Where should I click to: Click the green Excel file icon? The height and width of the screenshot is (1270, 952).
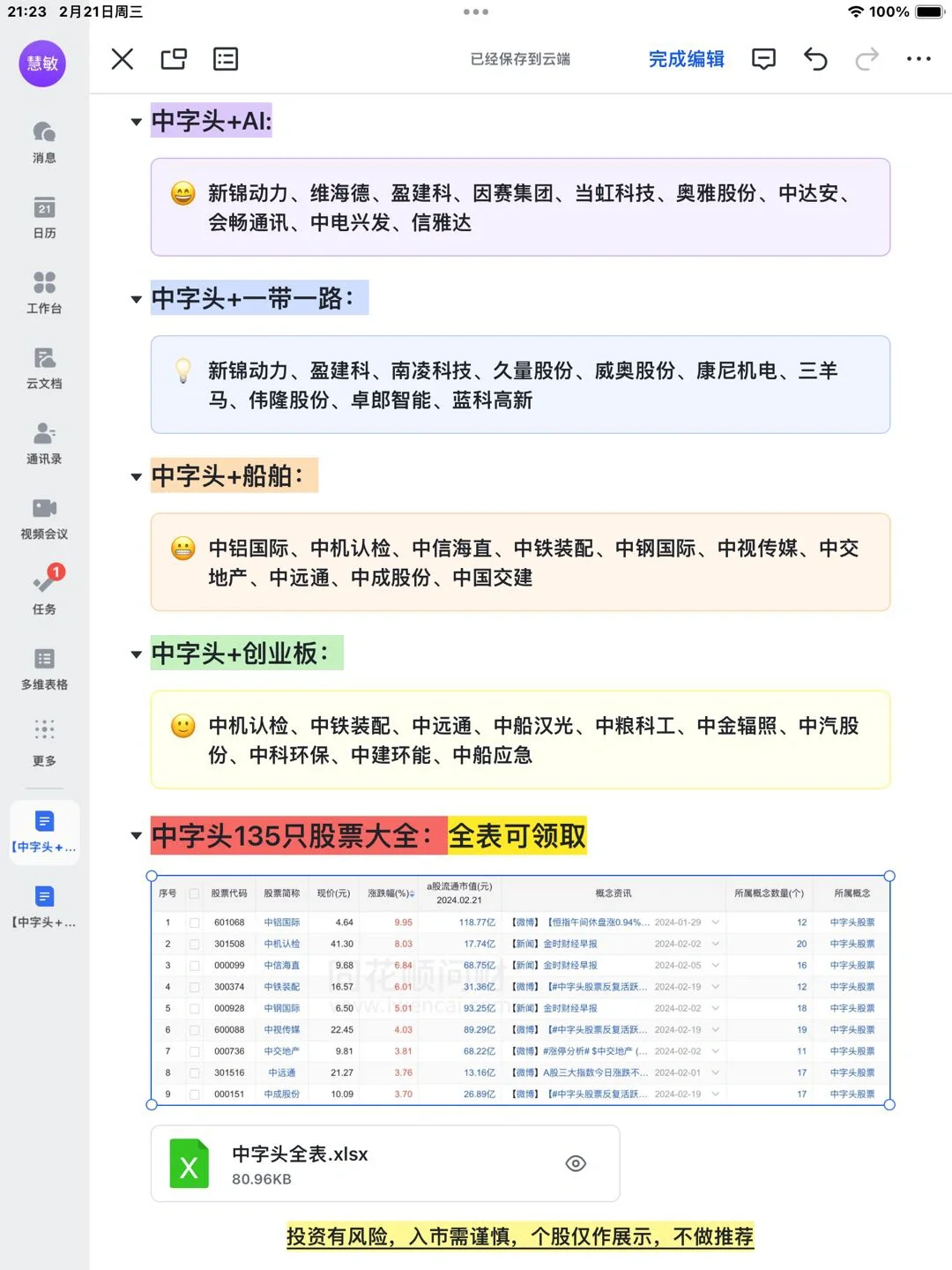pyautogui.click(x=190, y=1163)
